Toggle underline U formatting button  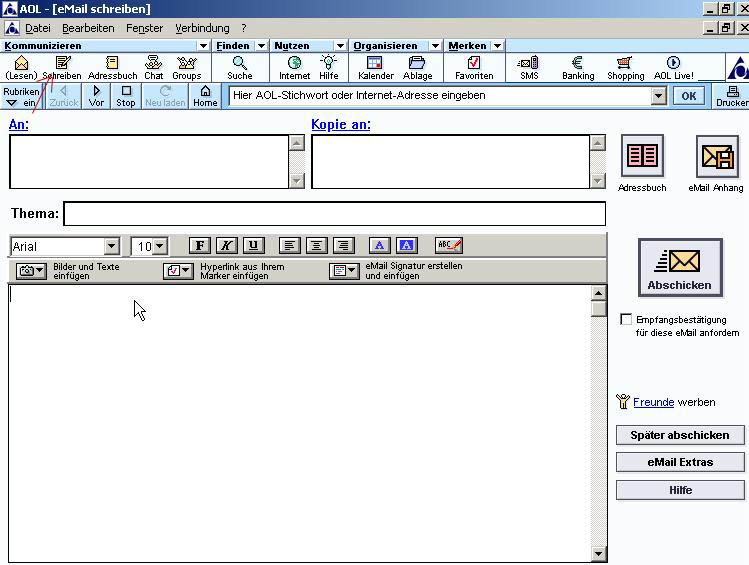coord(253,245)
